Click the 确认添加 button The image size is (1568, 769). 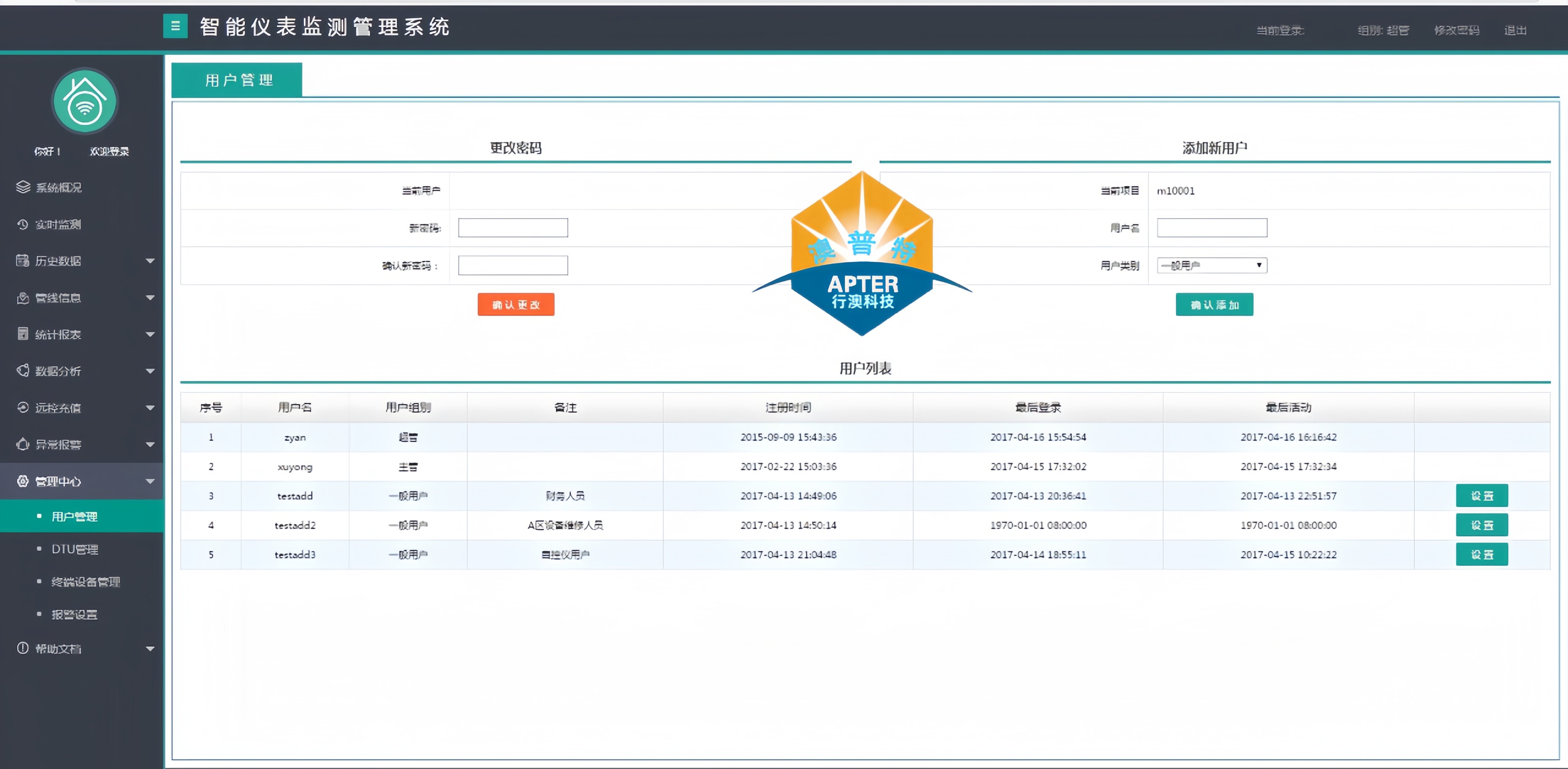1214,305
